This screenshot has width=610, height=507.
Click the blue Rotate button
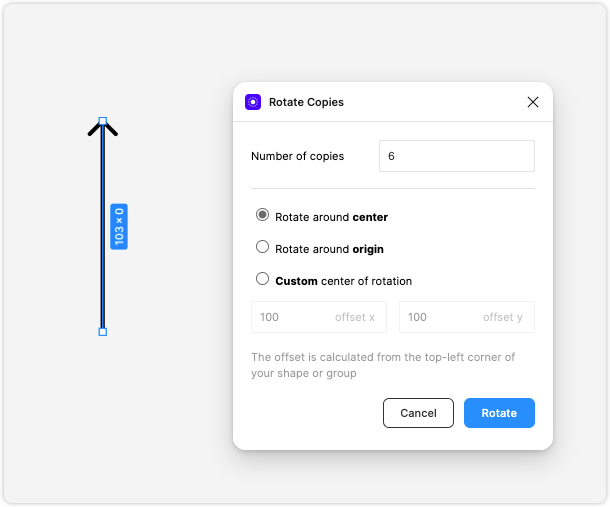click(499, 413)
